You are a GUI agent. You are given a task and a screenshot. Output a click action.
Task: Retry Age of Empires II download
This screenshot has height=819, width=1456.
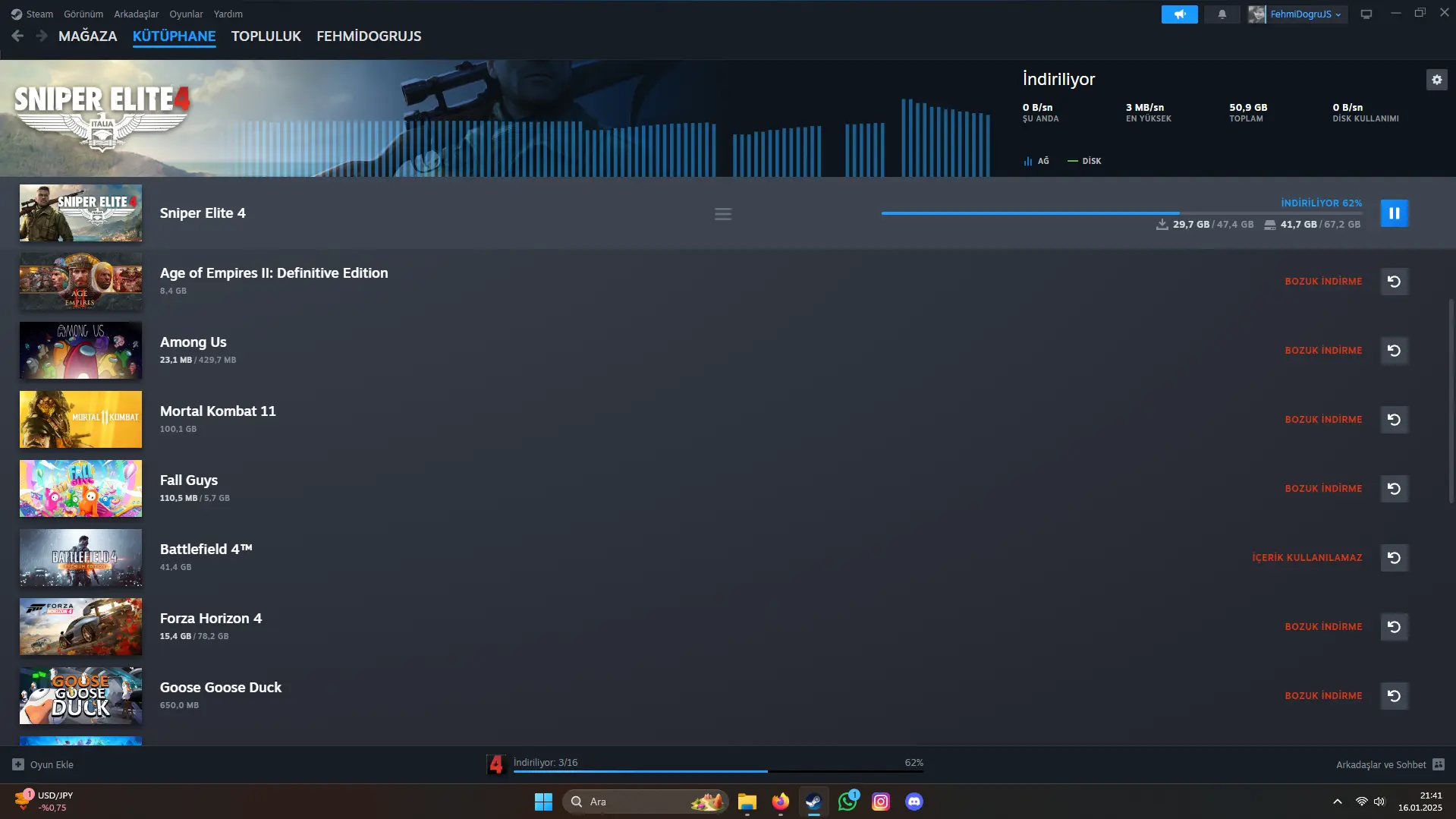[1394, 282]
